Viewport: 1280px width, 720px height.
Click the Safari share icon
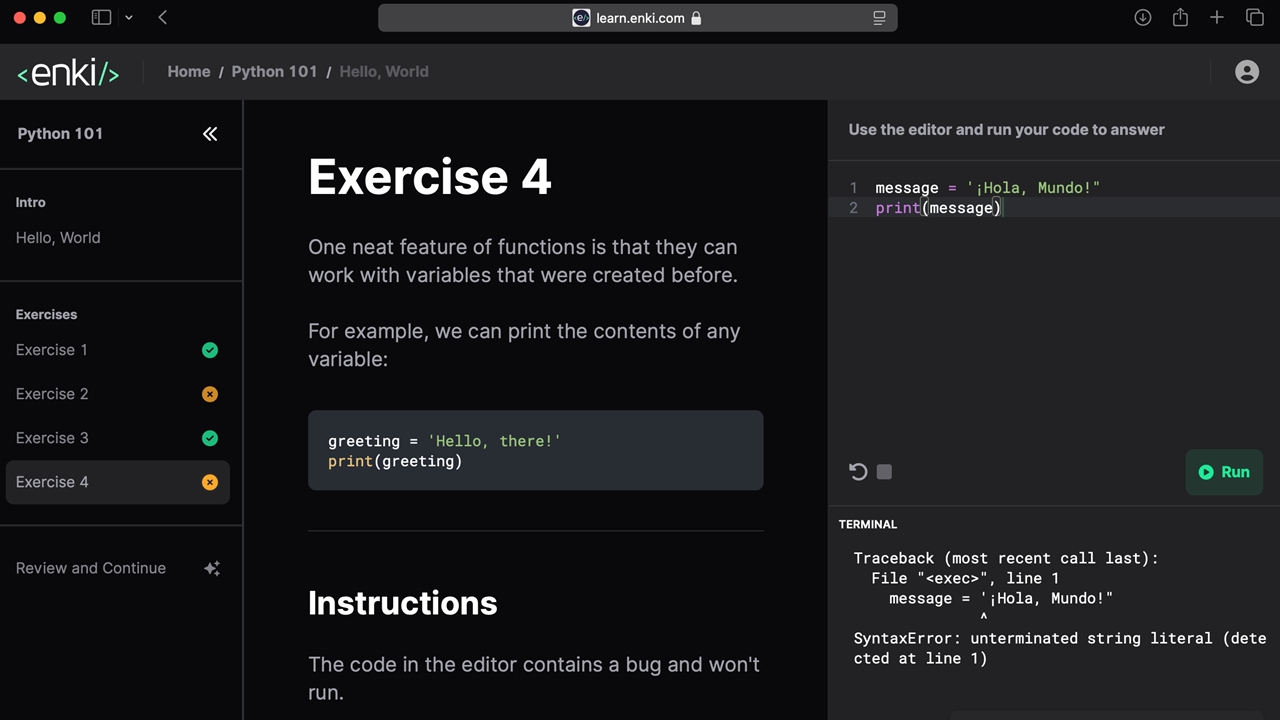[x=1180, y=17]
